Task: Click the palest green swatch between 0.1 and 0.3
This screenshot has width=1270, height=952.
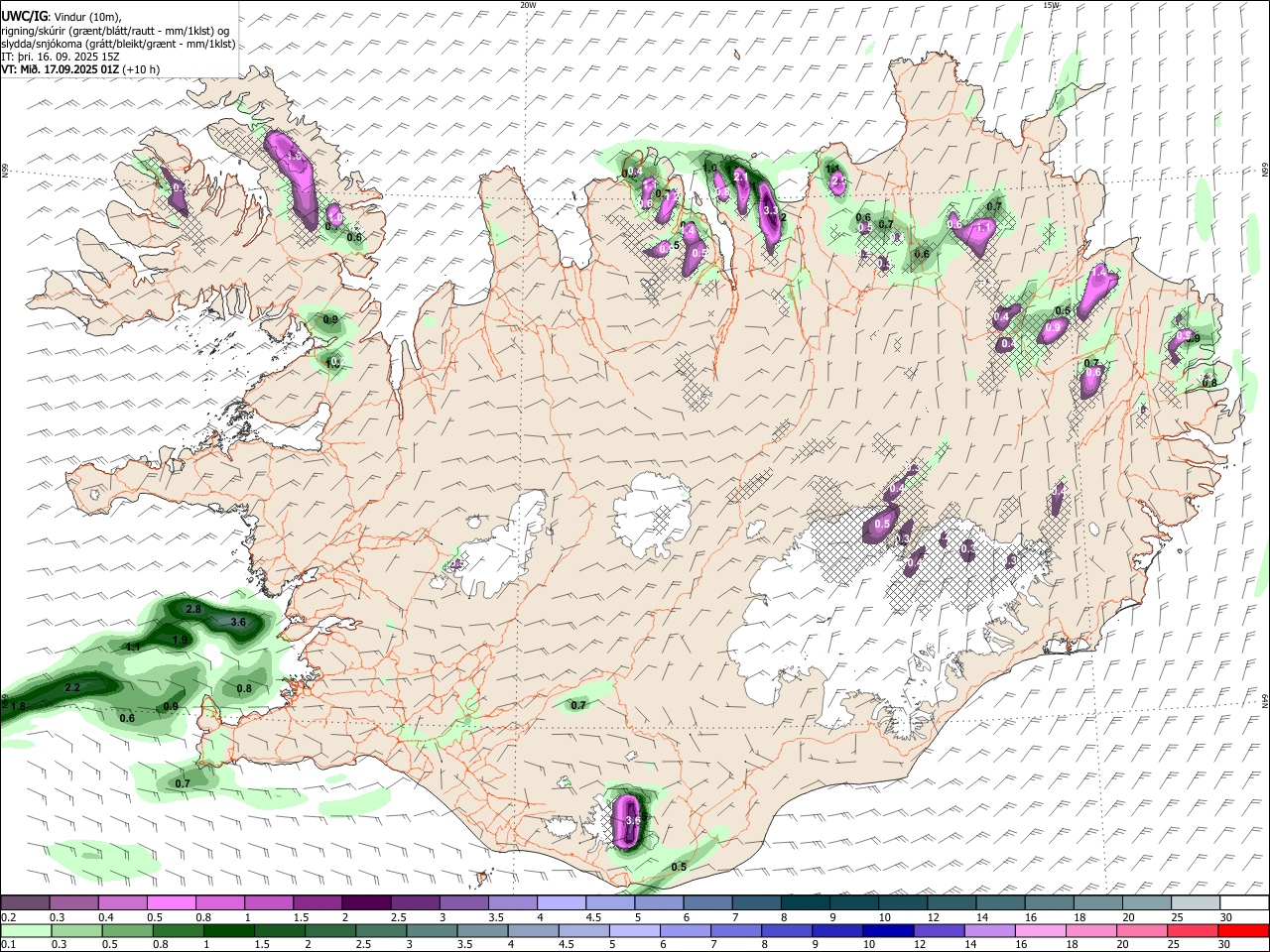Action: [26, 930]
